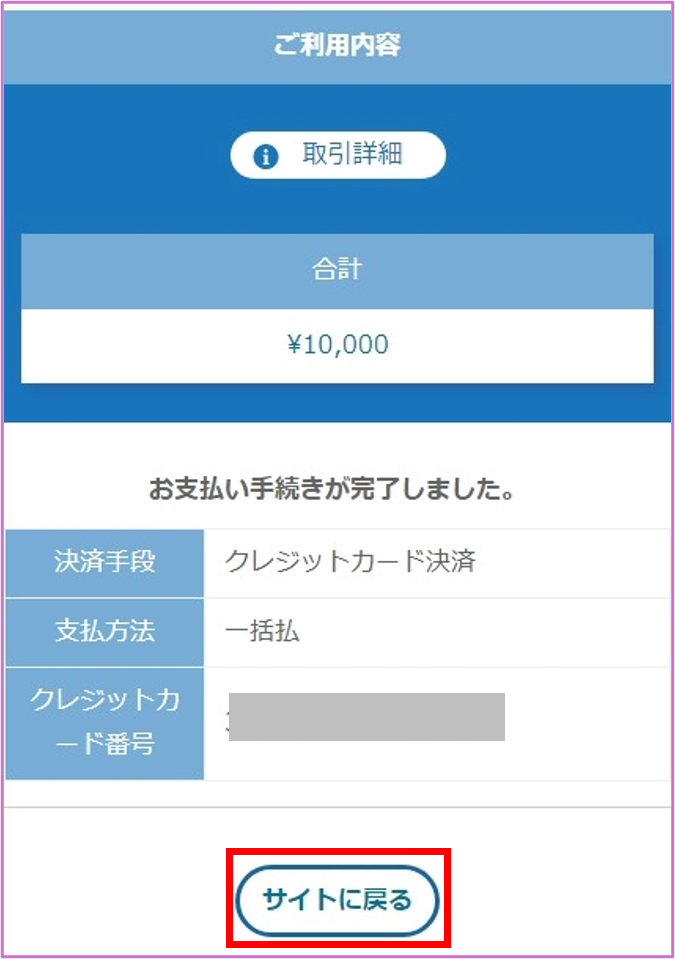This screenshot has width=675, height=959.
Task: Click the ¥10,000 amount
Action: [337, 345]
